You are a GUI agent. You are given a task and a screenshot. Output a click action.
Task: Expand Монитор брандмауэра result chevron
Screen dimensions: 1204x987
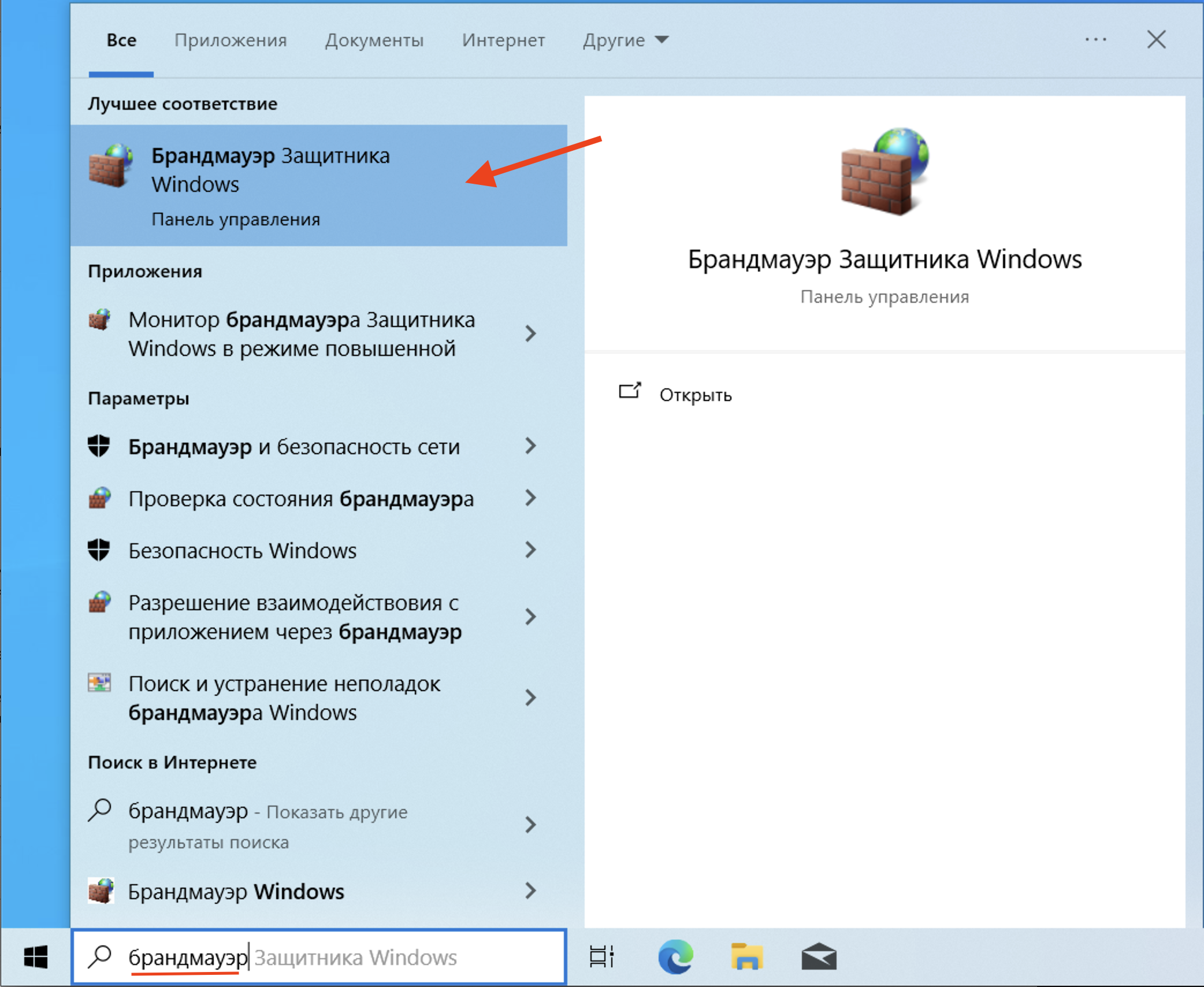tap(530, 333)
